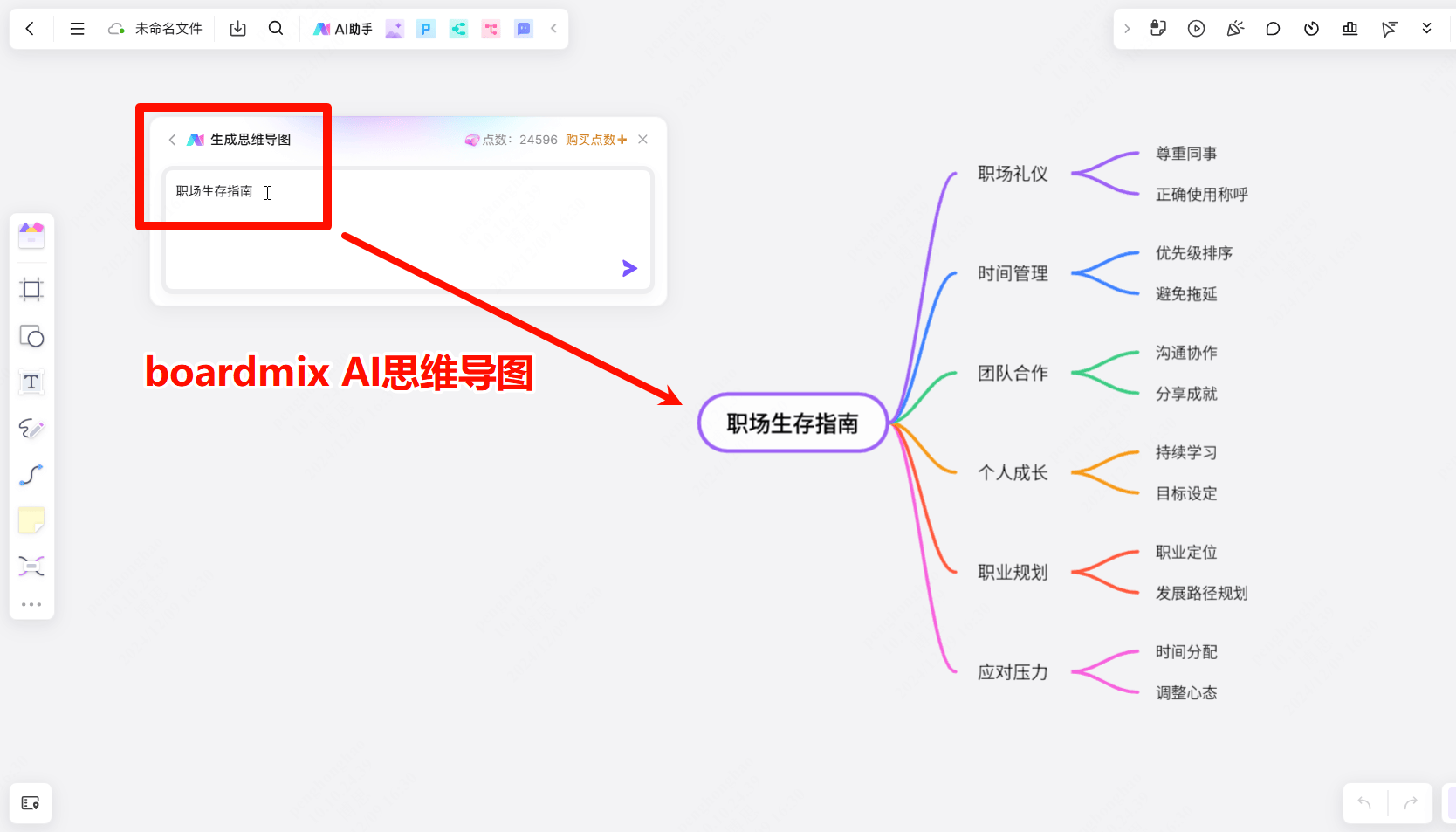The width and height of the screenshot is (1456, 832).
Task: Select the Shape tool
Action: point(31,336)
